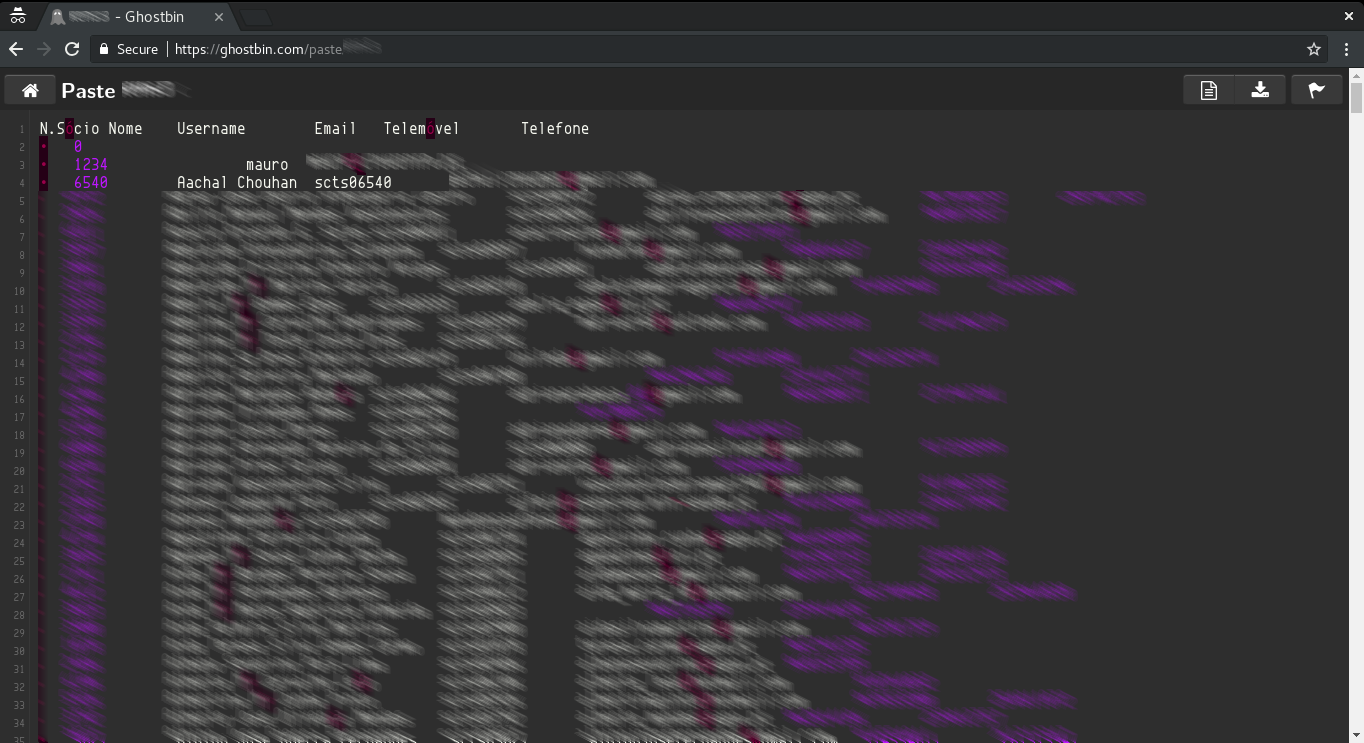Click the "Paste" title heading
1364x743 pixels.
(x=88, y=91)
